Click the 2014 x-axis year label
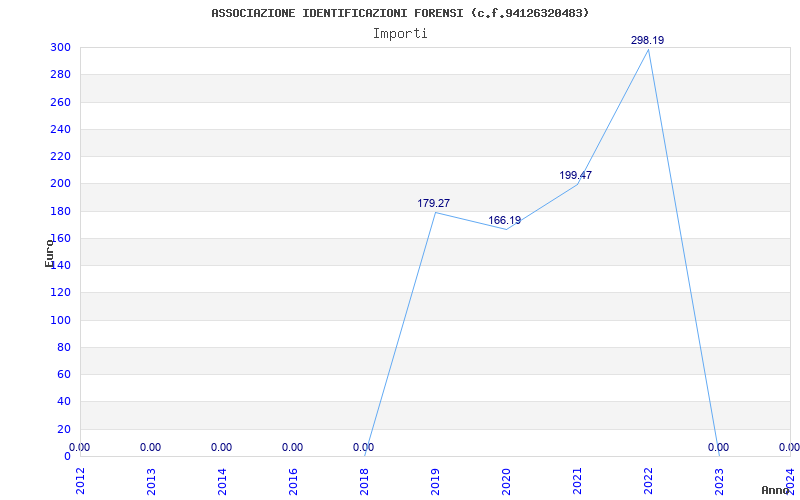Viewport: 800px width, 500px height. click(x=222, y=481)
